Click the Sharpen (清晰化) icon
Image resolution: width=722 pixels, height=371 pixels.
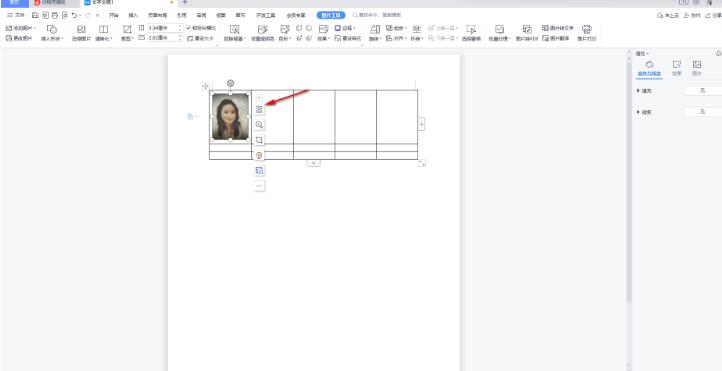[x=104, y=29]
